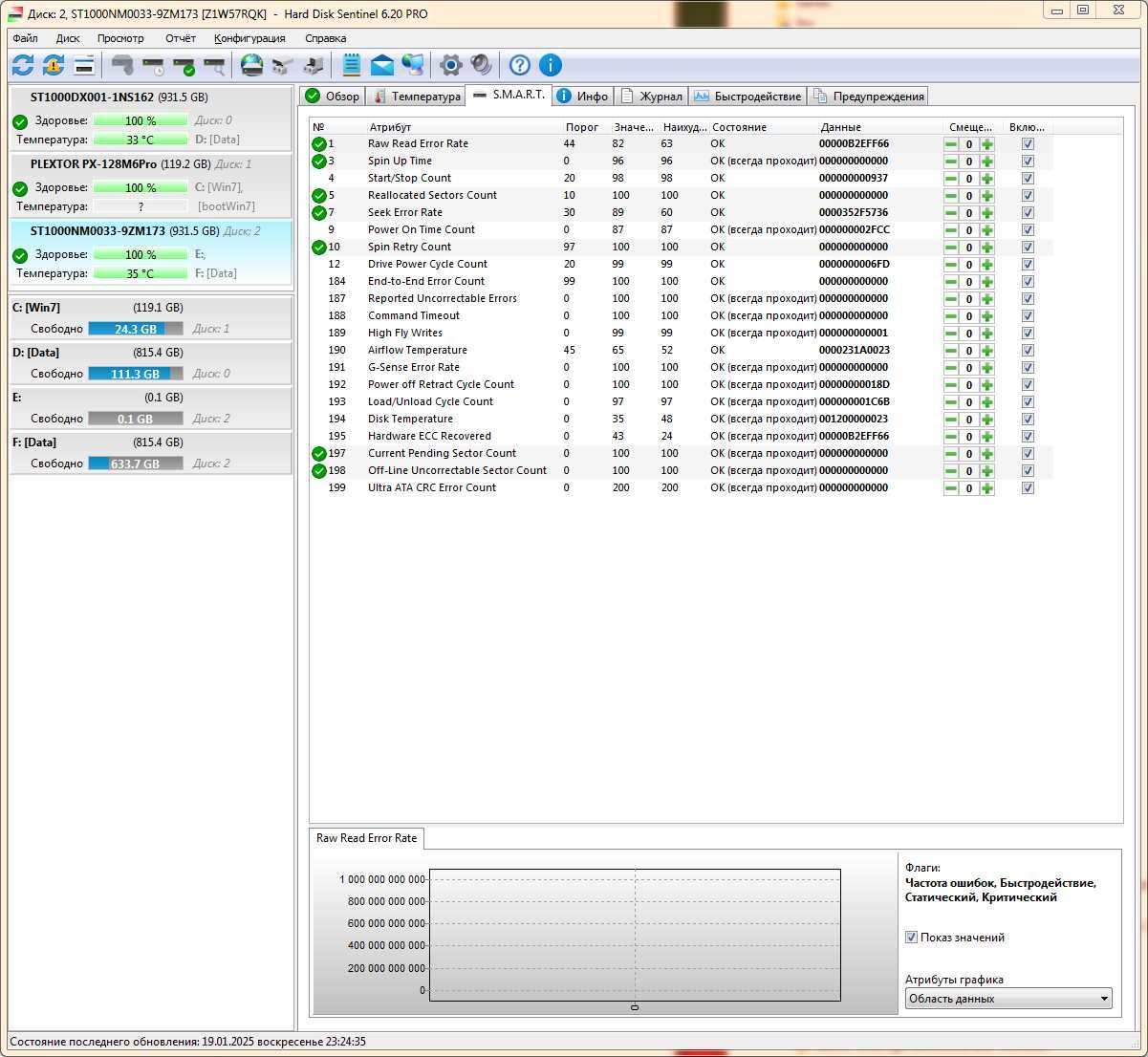
Task: Select disk ST1000DX001-1NS162 in the list
Action: click(151, 118)
